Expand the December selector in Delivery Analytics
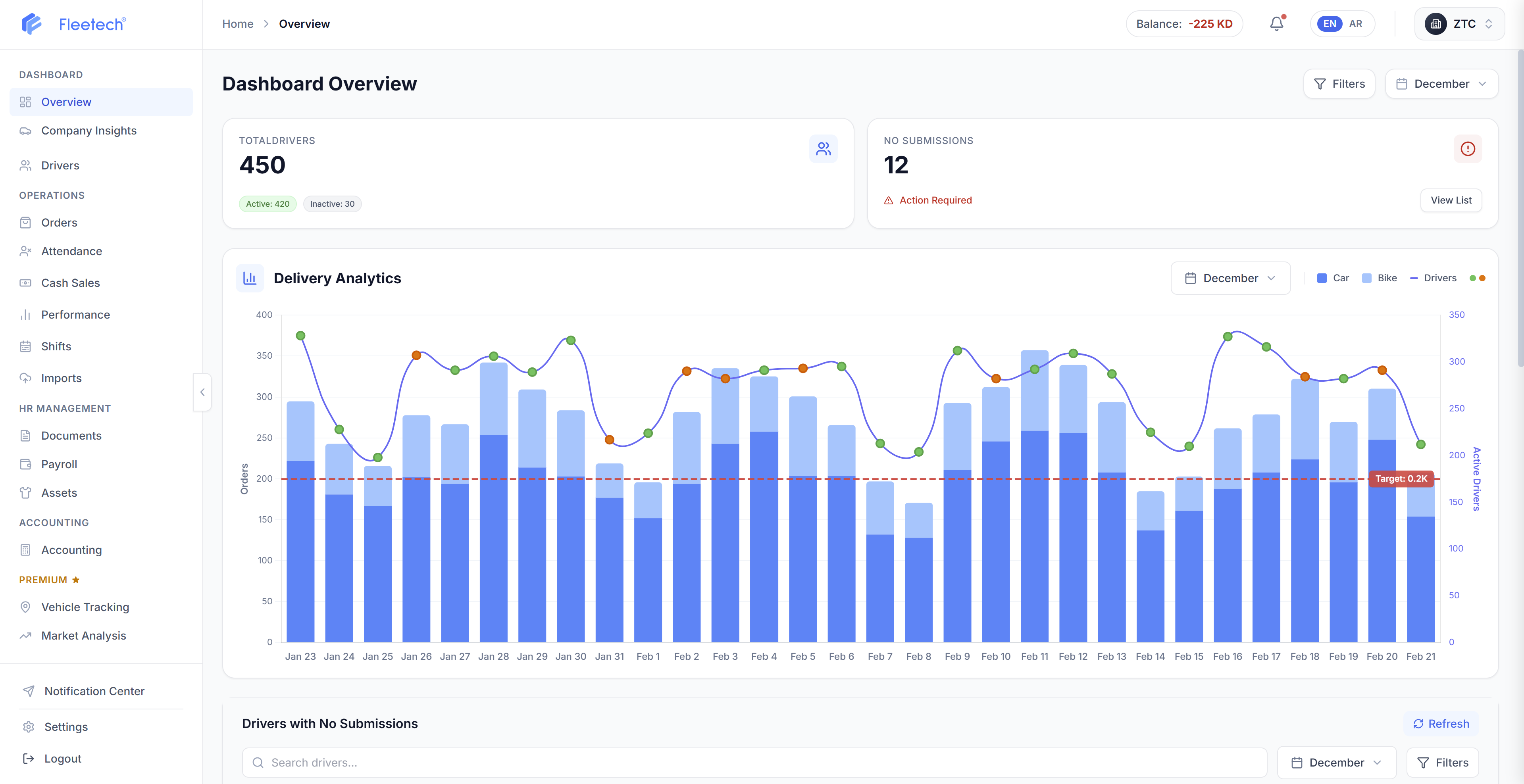Viewport: 1524px width, 784px height. [1231, 278]
